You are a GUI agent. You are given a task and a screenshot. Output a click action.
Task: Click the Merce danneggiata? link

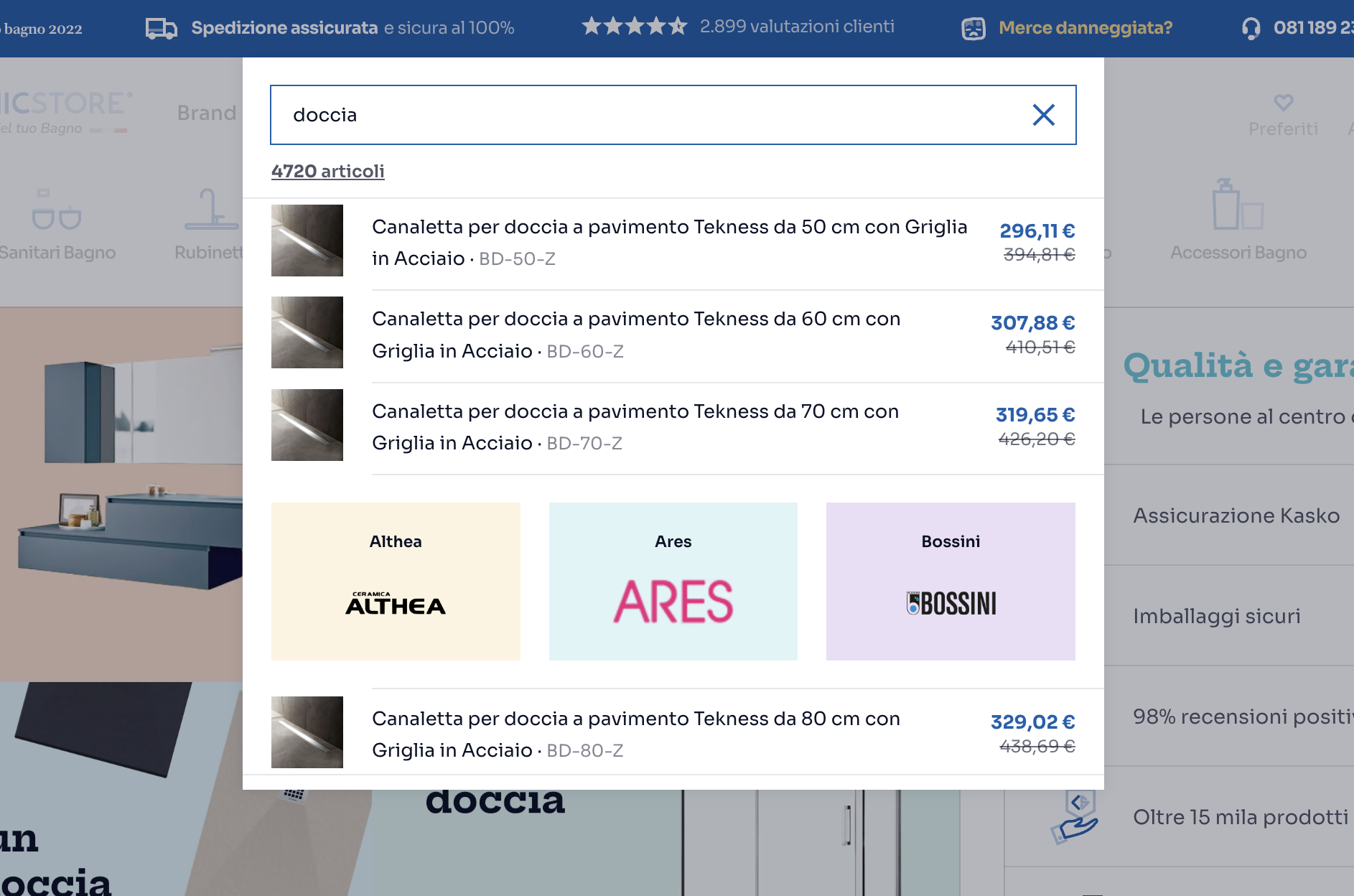click(1085, 29)
